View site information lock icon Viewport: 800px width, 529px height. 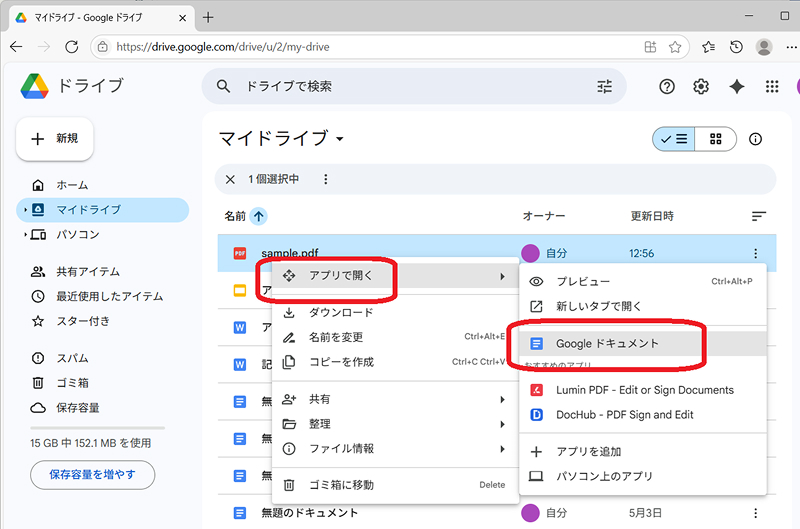coord(103,47)
